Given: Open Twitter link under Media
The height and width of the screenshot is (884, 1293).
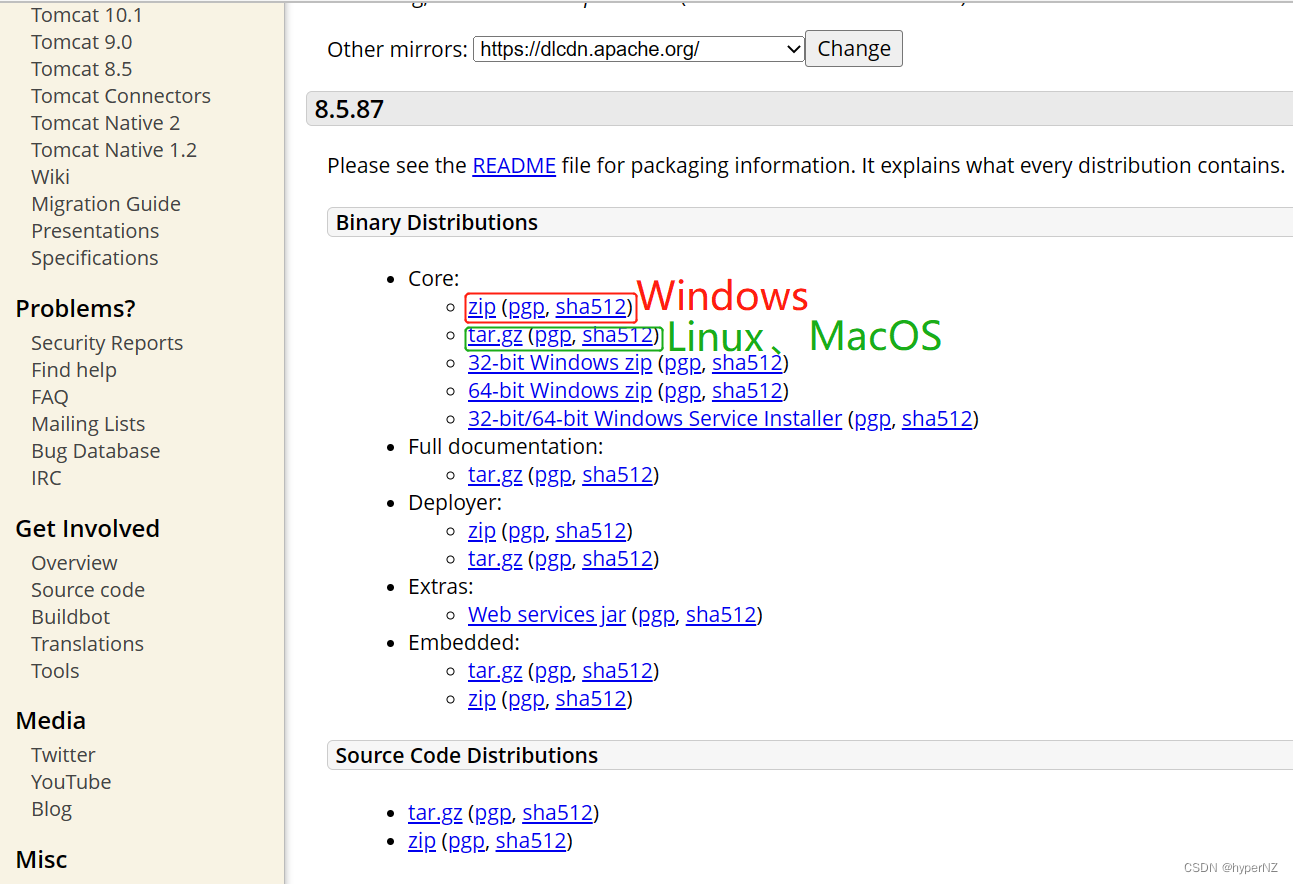Looking at the screenshot, I should [64, 755].
